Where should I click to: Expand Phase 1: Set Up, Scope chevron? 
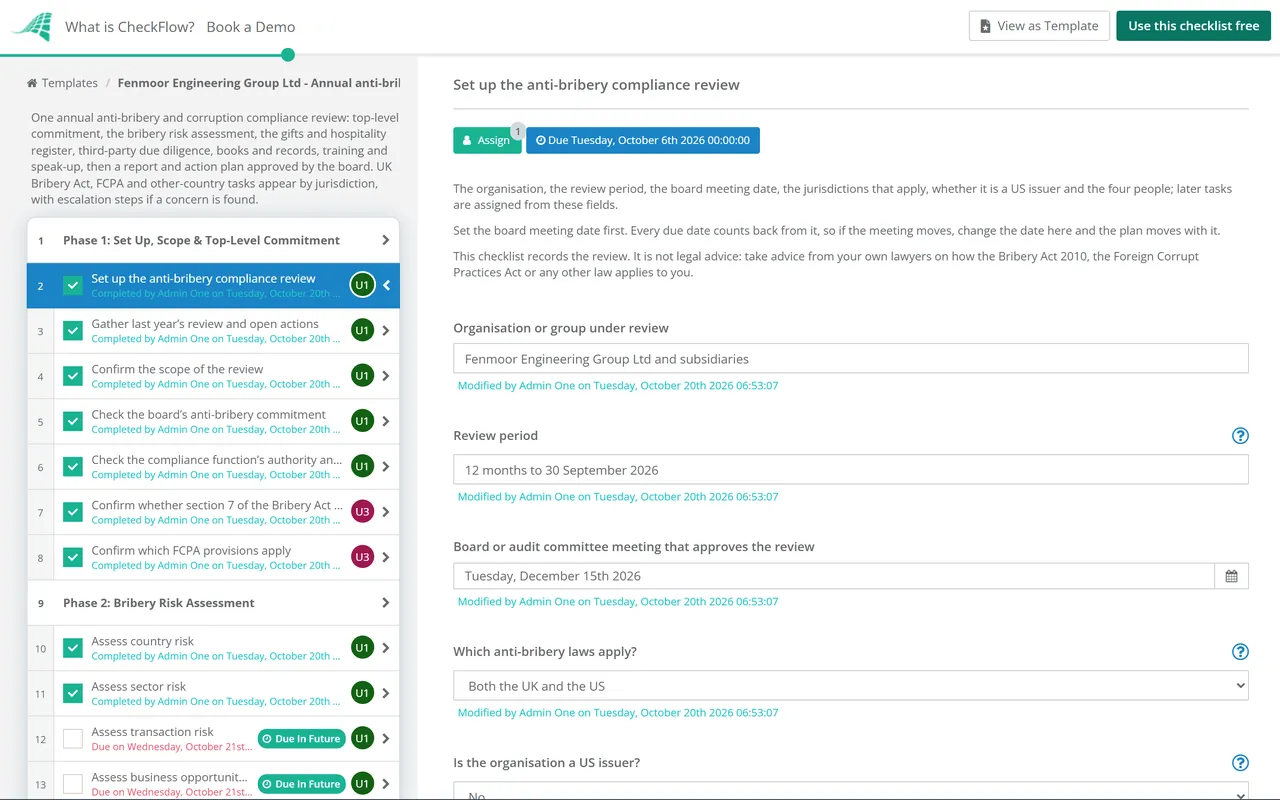pyautogui.click(x=386, y=240)
